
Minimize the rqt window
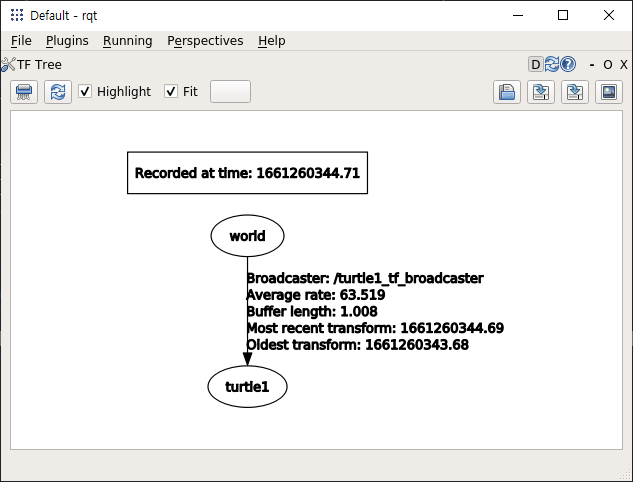pos(518,15)
